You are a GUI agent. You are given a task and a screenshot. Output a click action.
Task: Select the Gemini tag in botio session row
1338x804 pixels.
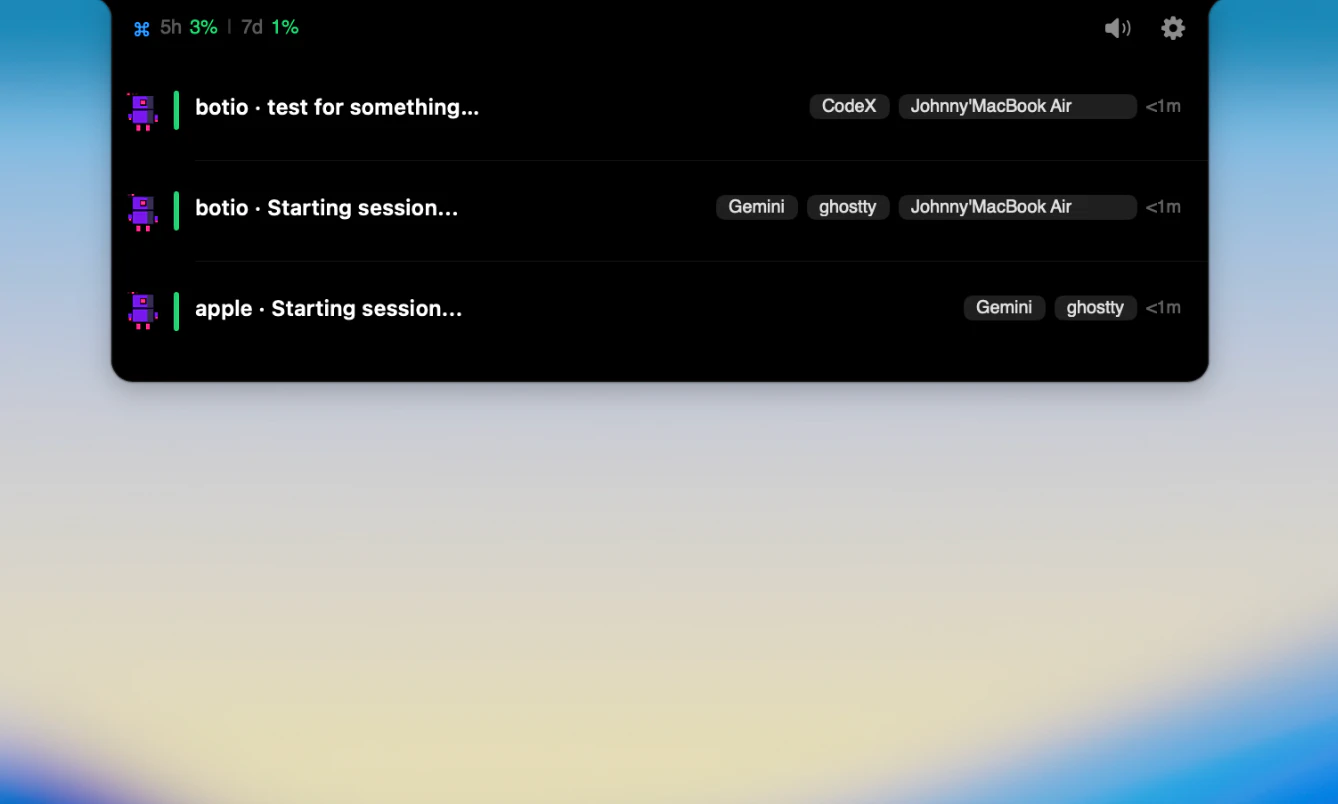756,207
